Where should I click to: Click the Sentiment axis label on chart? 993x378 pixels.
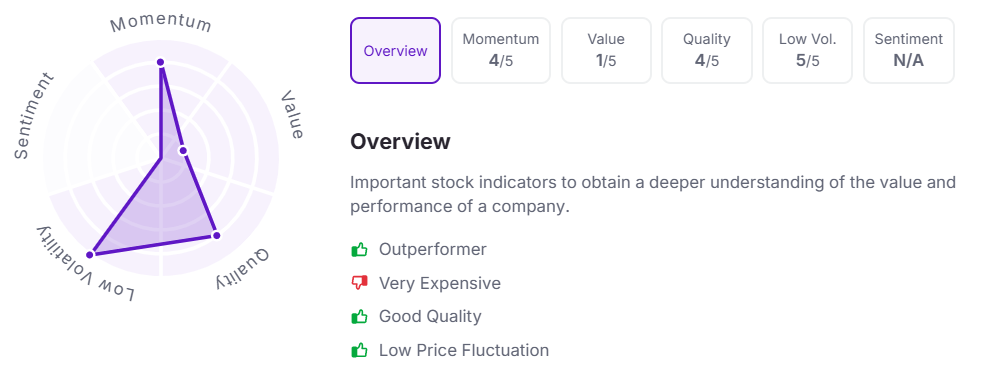34,116
